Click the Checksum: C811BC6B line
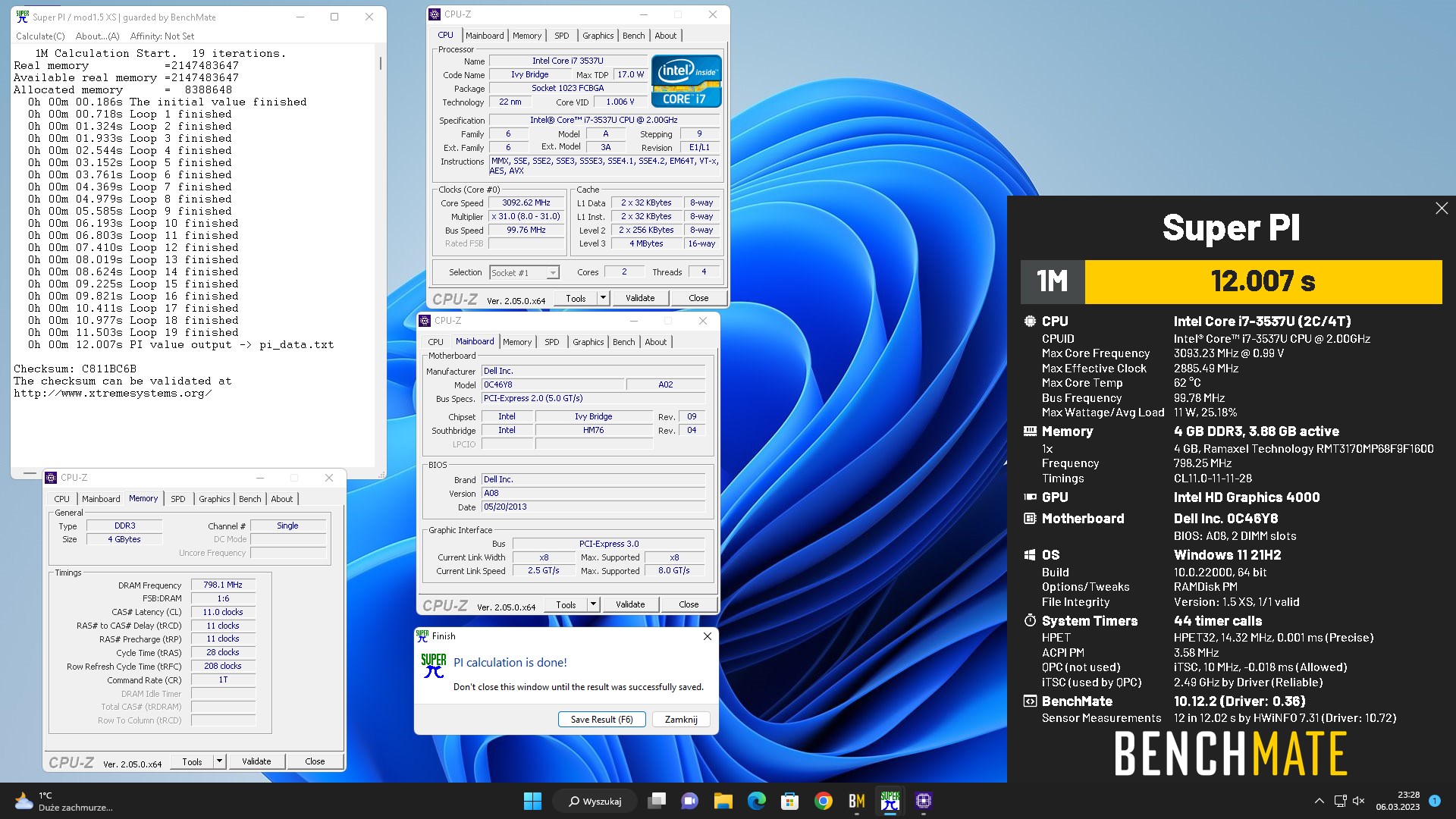Image resolution: width=1456 pixels, height=819 pixels. (75, 369)
